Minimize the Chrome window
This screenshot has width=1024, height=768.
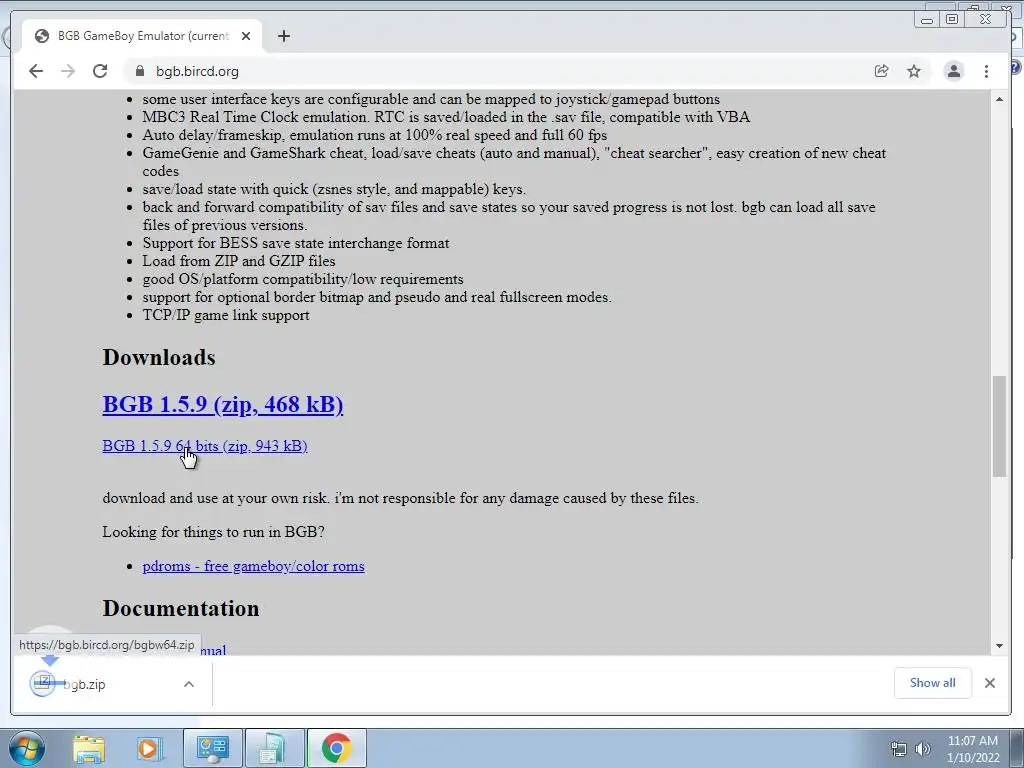[927, 20]
